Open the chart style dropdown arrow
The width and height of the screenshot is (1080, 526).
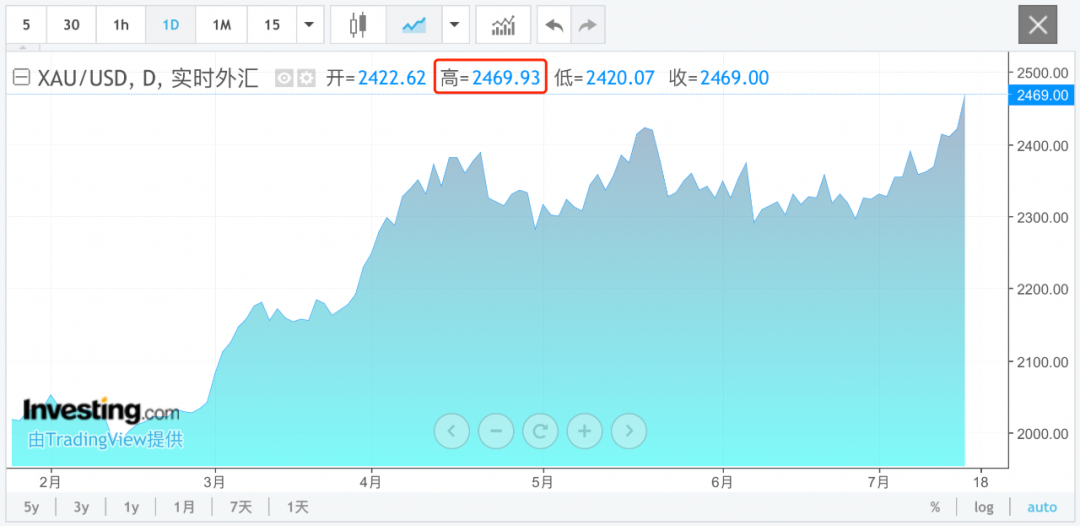pyautogui.click(x=456, y=25)
